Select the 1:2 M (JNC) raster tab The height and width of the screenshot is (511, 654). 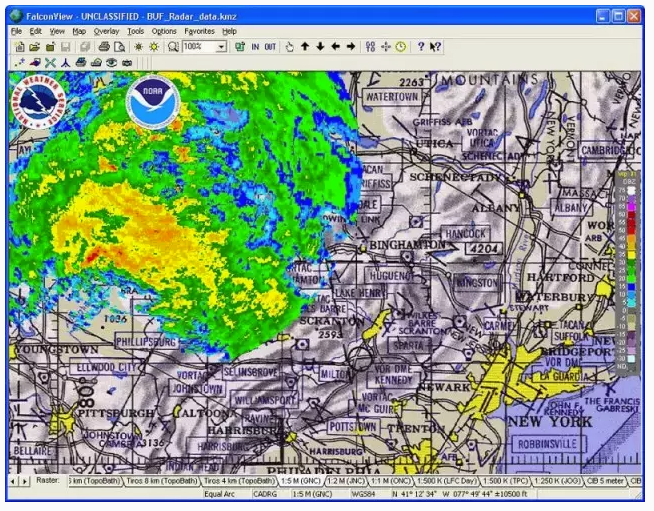tap(346, 481)
